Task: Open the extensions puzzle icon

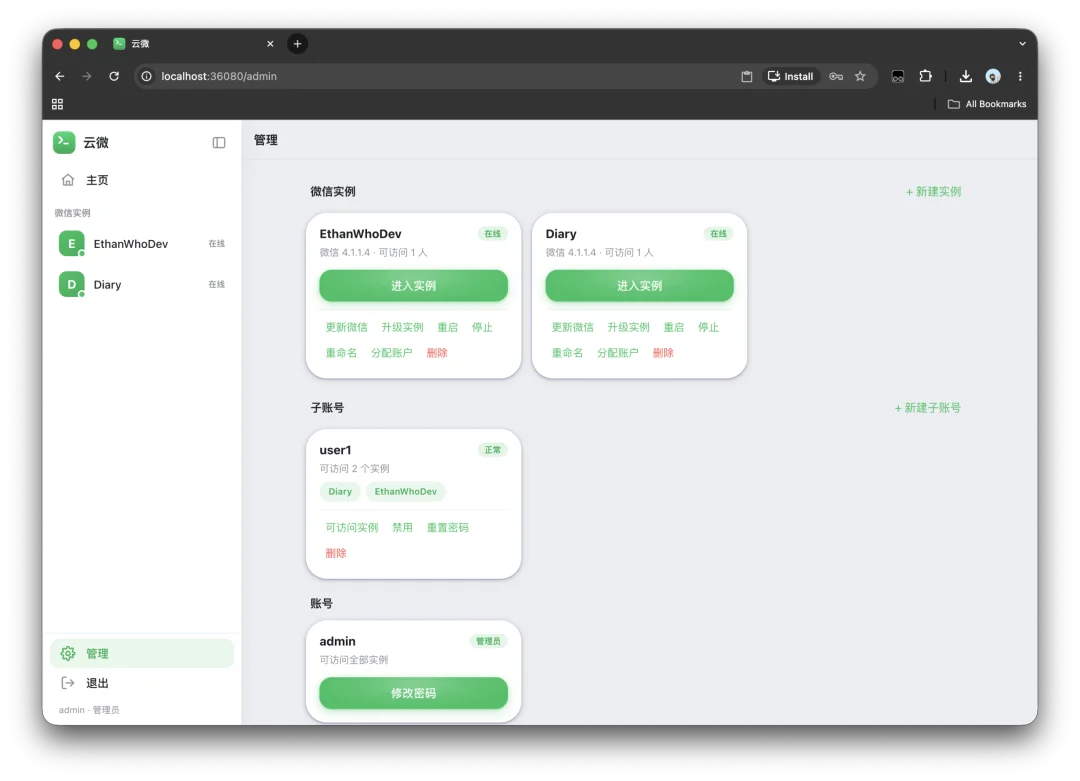Action: [926, 76]
